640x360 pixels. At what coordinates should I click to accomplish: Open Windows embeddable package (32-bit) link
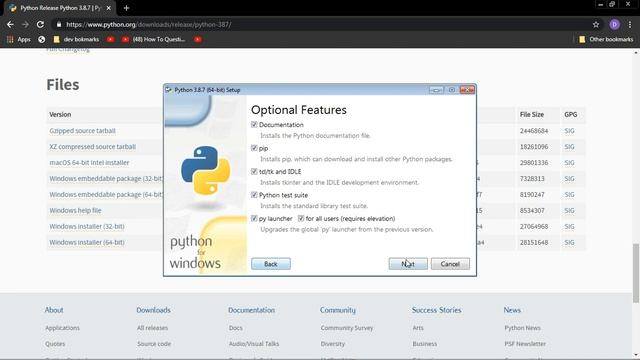click(106, 178)
